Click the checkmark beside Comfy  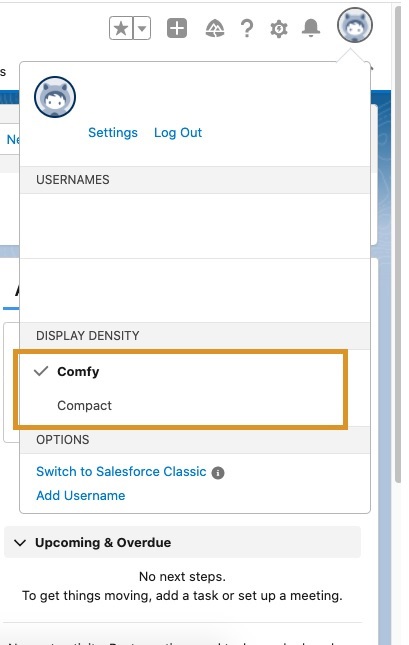point(41,371)
